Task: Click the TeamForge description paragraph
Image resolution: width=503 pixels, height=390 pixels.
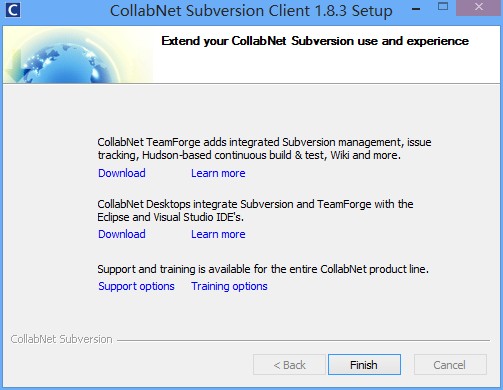Action: coord(264,149)
